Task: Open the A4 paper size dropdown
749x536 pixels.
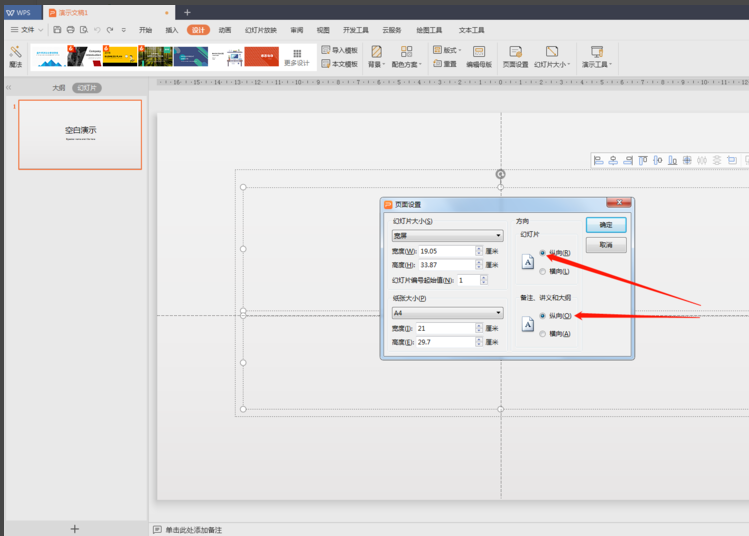Action: coord(447,312)
